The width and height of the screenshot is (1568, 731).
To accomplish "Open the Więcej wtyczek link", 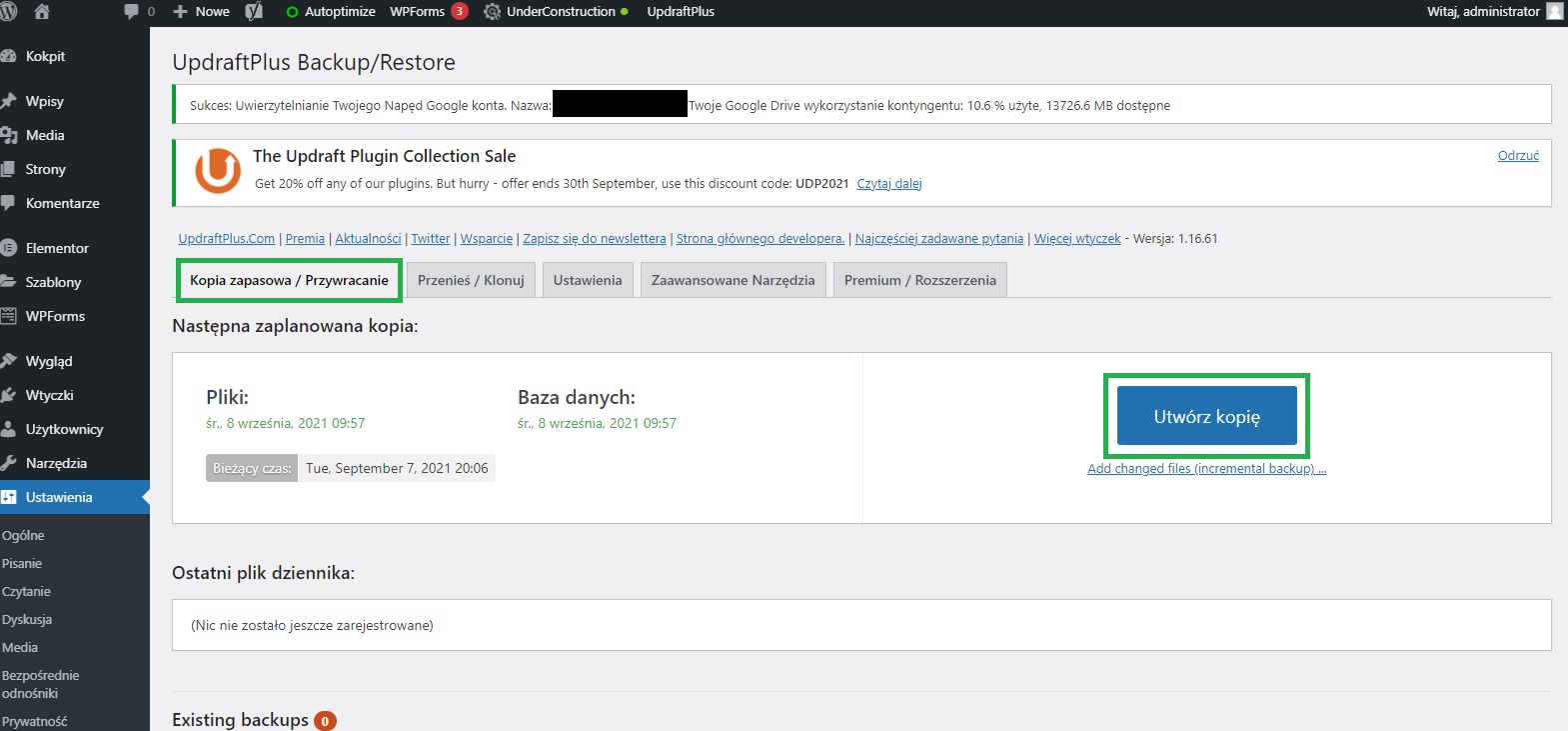I will click(x=1077, y=239).
